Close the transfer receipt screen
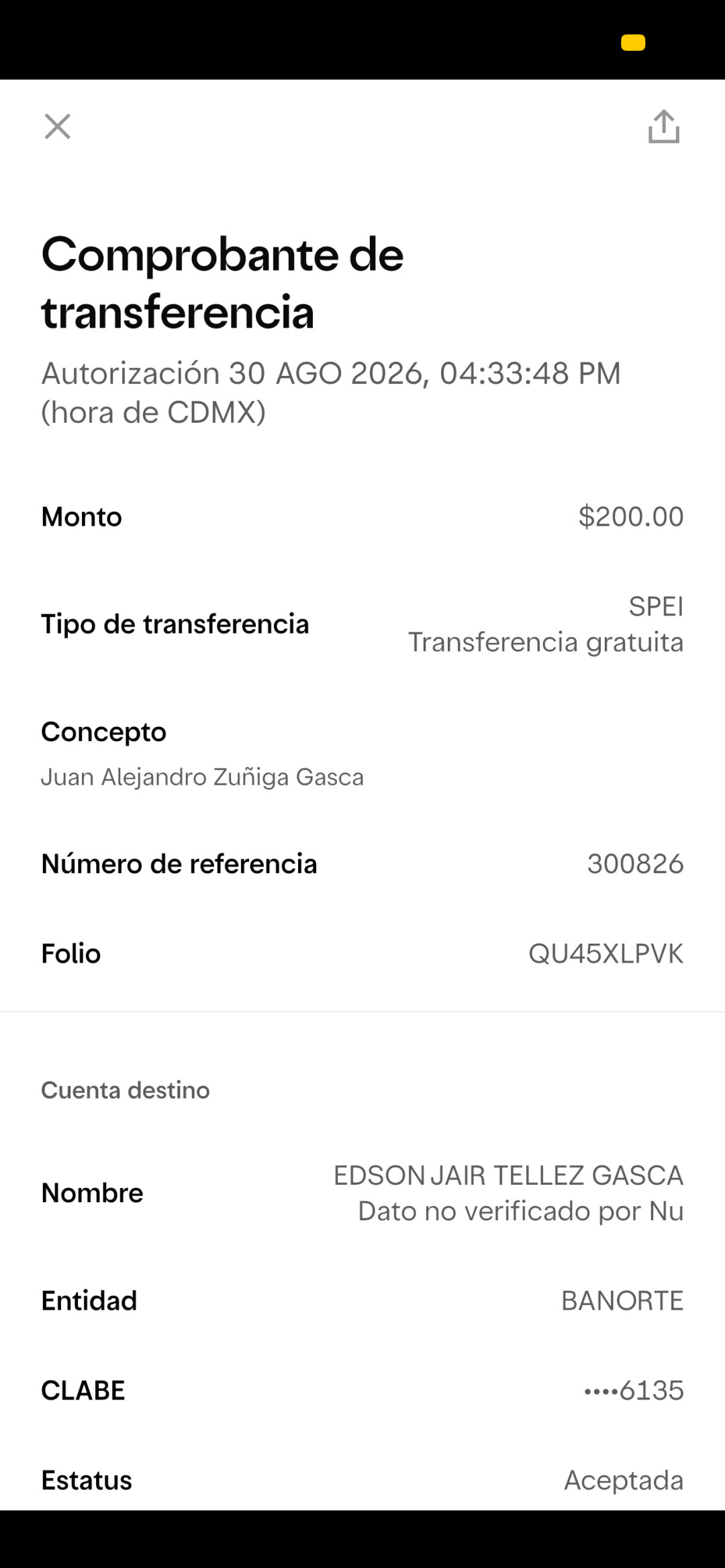Screen dimensions: 725x1568 [58, 126]
